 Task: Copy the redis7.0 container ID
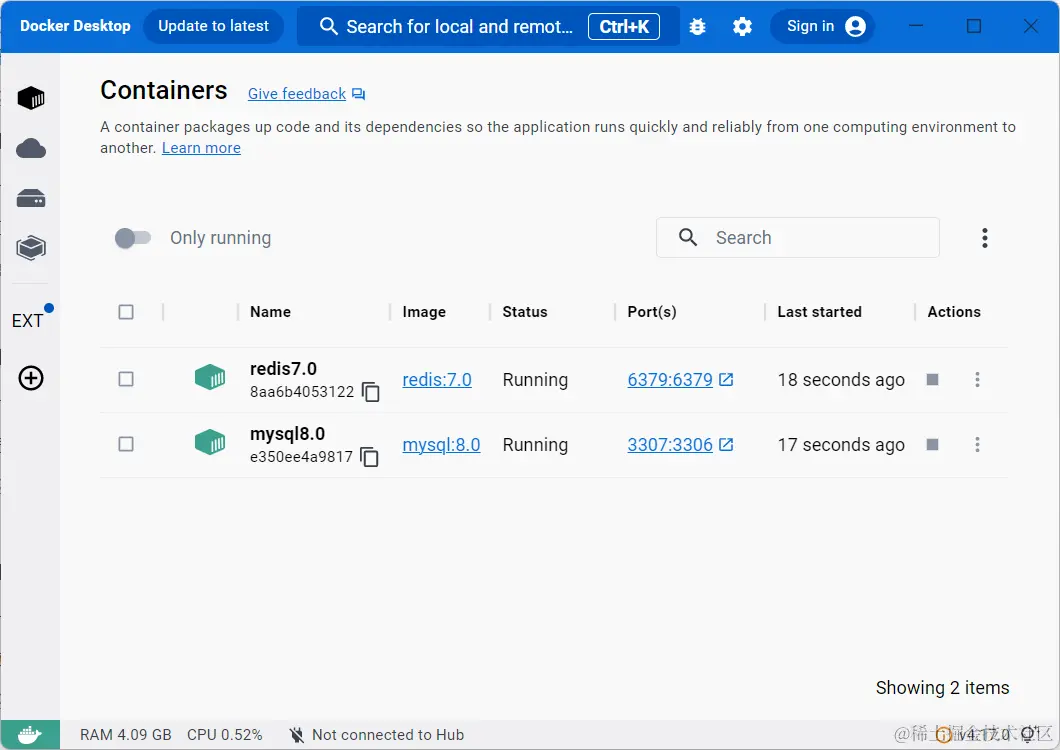[x=370, y=392]
